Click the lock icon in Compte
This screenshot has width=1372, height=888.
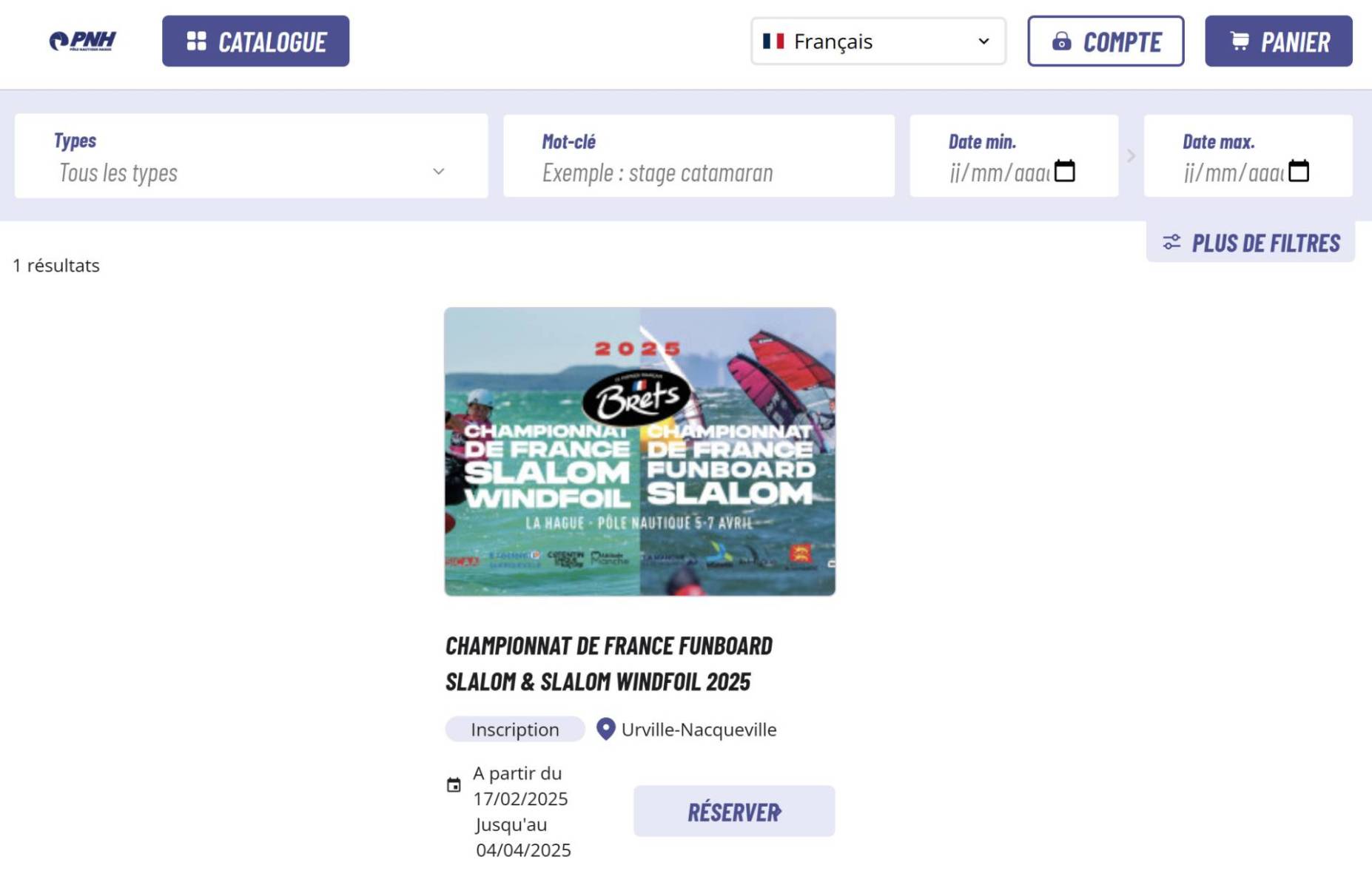(1061, 41)
